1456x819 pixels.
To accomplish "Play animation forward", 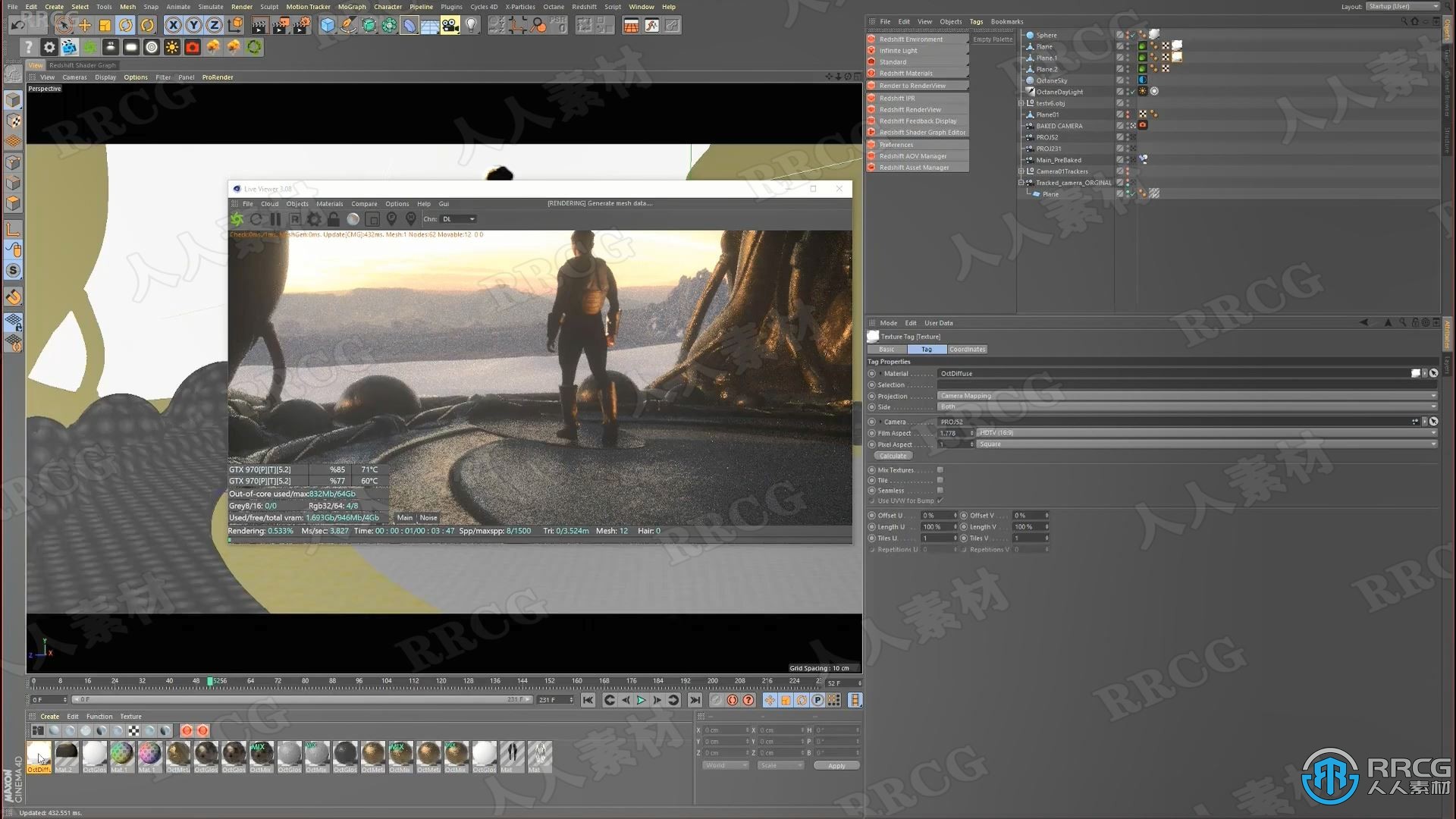I will click(641, 701).
